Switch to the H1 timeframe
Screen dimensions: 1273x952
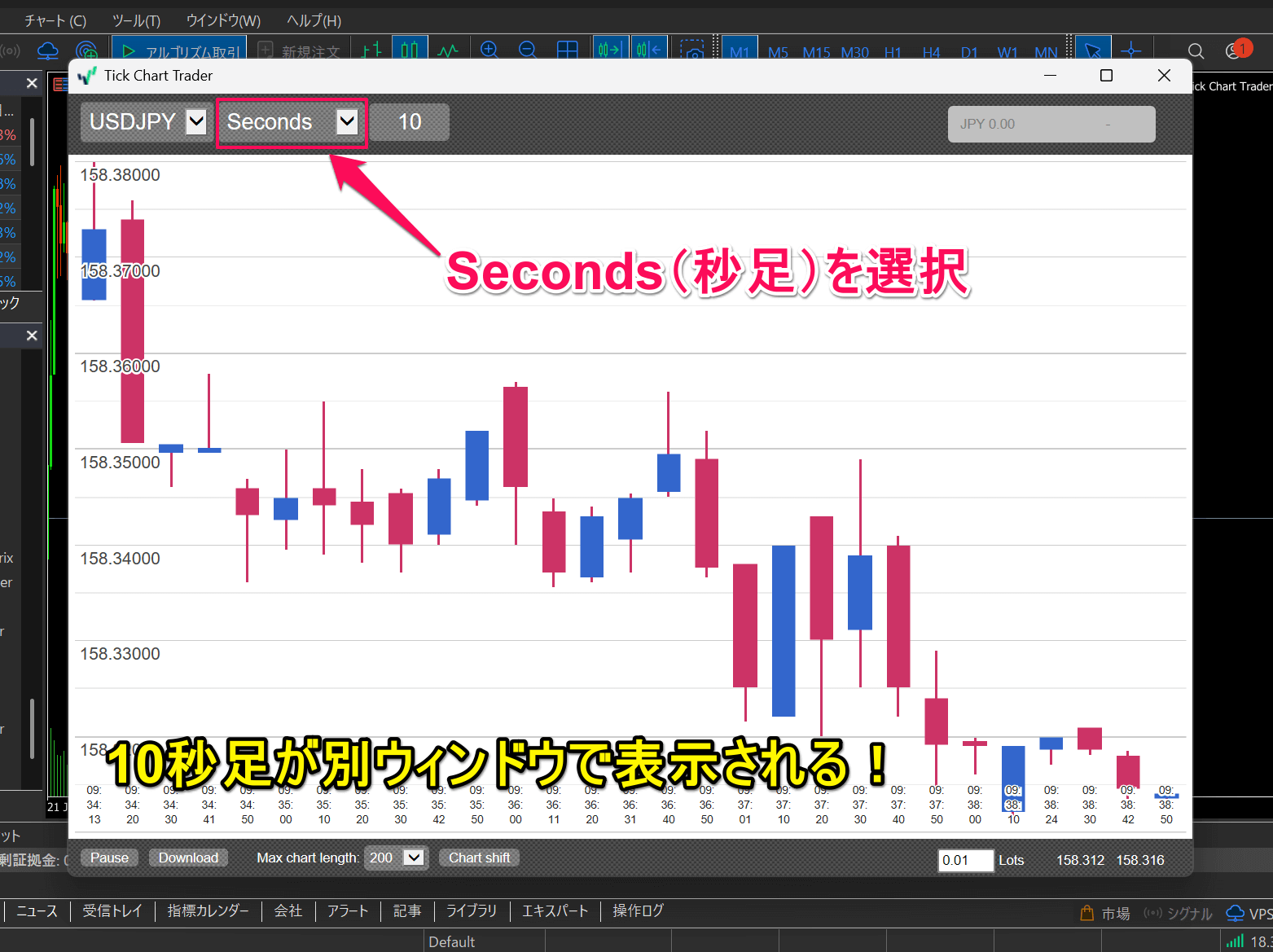(893, 52)
